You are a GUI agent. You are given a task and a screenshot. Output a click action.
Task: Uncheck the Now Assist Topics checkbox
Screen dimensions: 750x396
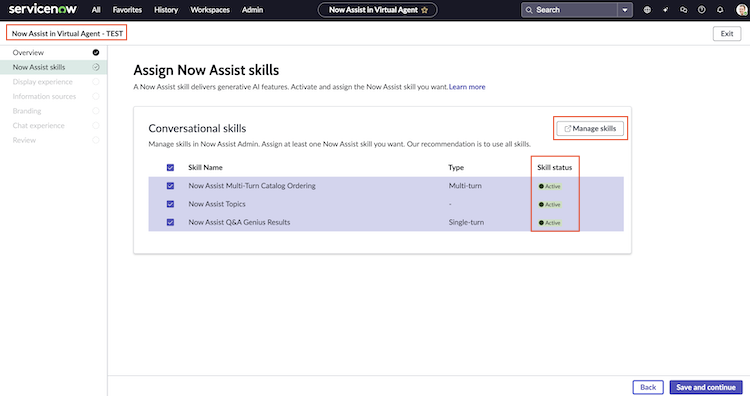click(x=170, y=204)
